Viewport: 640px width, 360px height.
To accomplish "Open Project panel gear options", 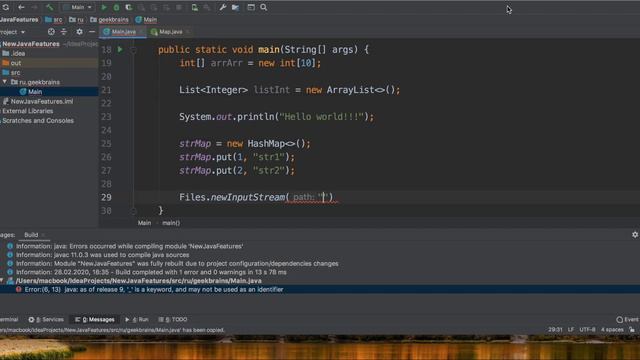I will pos(79,31).
